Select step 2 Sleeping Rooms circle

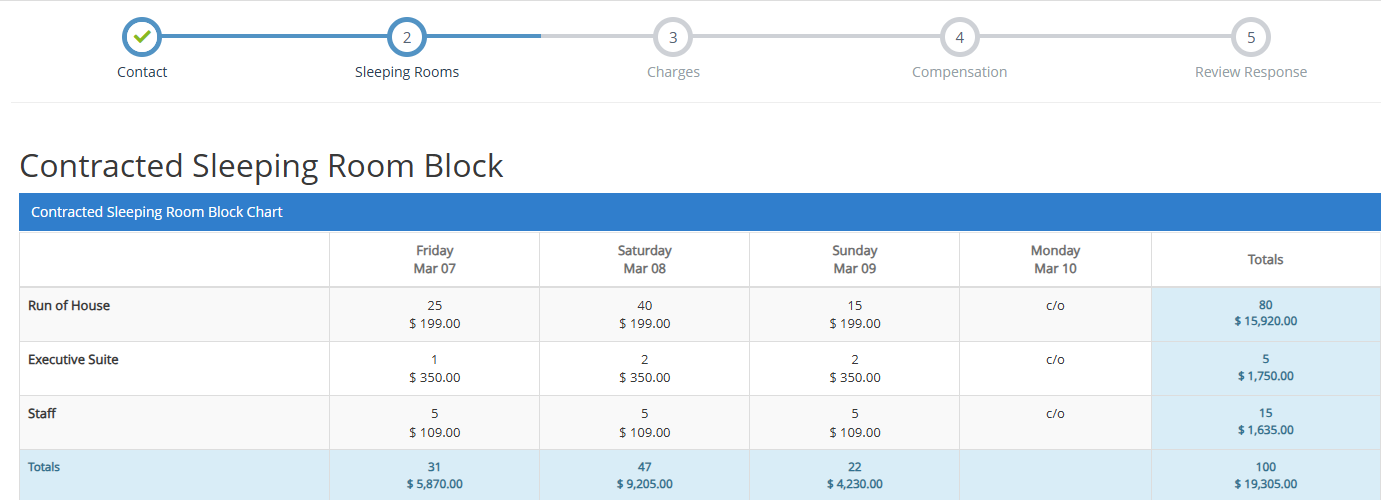tap(407, 37)
